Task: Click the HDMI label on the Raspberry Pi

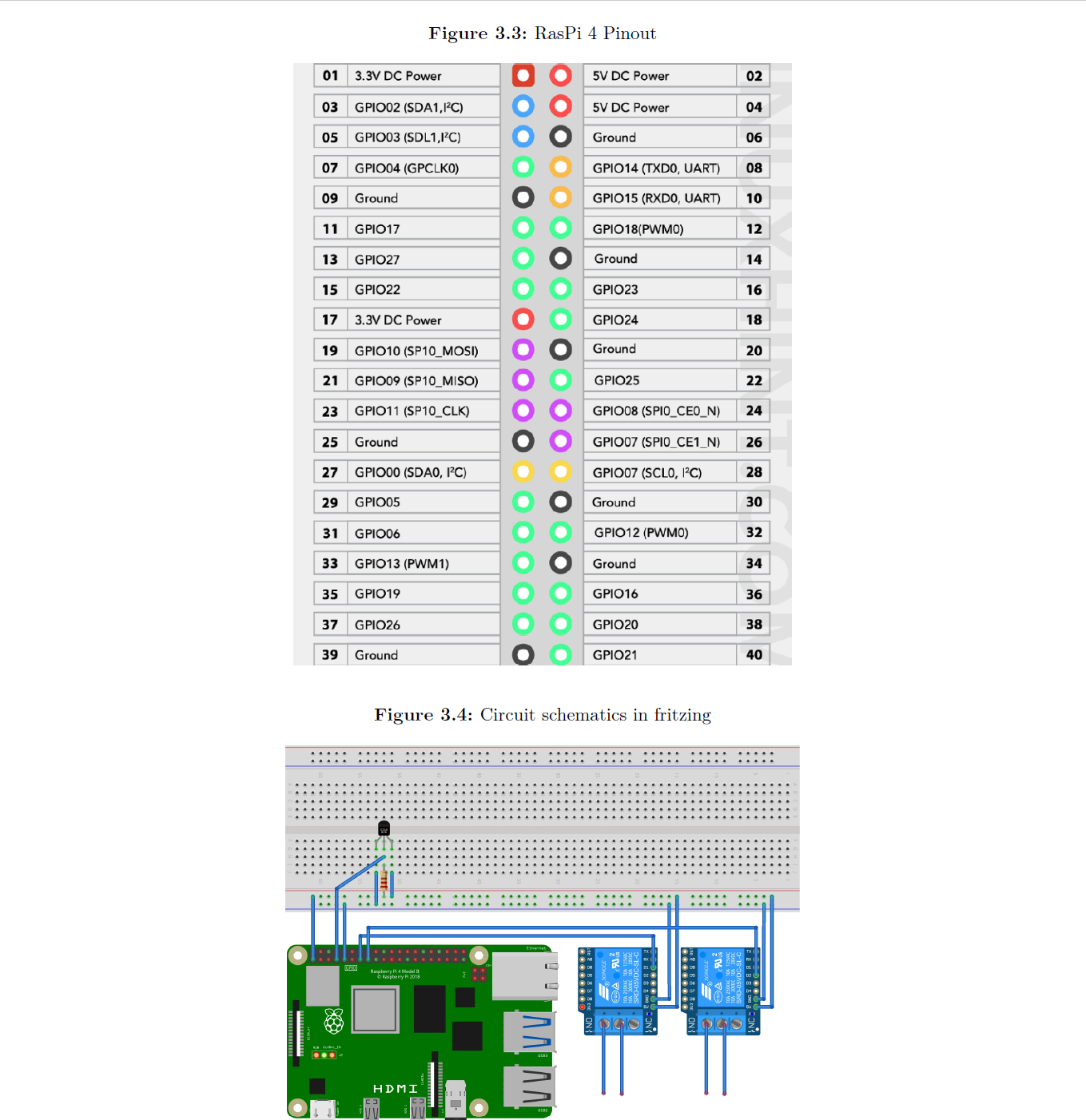Action: (x=395, y=1088)
